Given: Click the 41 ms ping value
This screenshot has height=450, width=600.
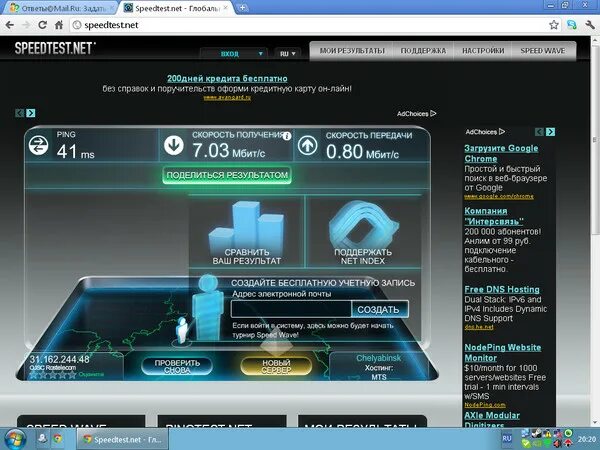Looking at the screenshot, I should 75,152.
